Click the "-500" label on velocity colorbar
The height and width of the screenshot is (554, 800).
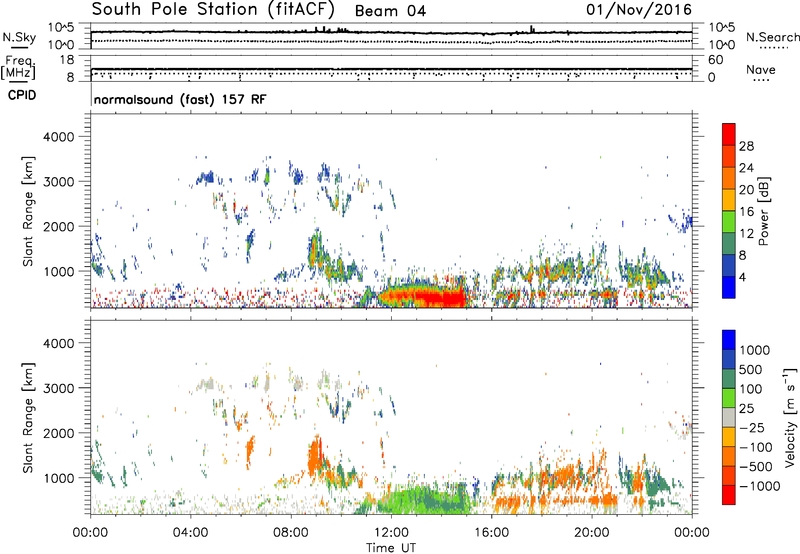(x=756, y=467)
